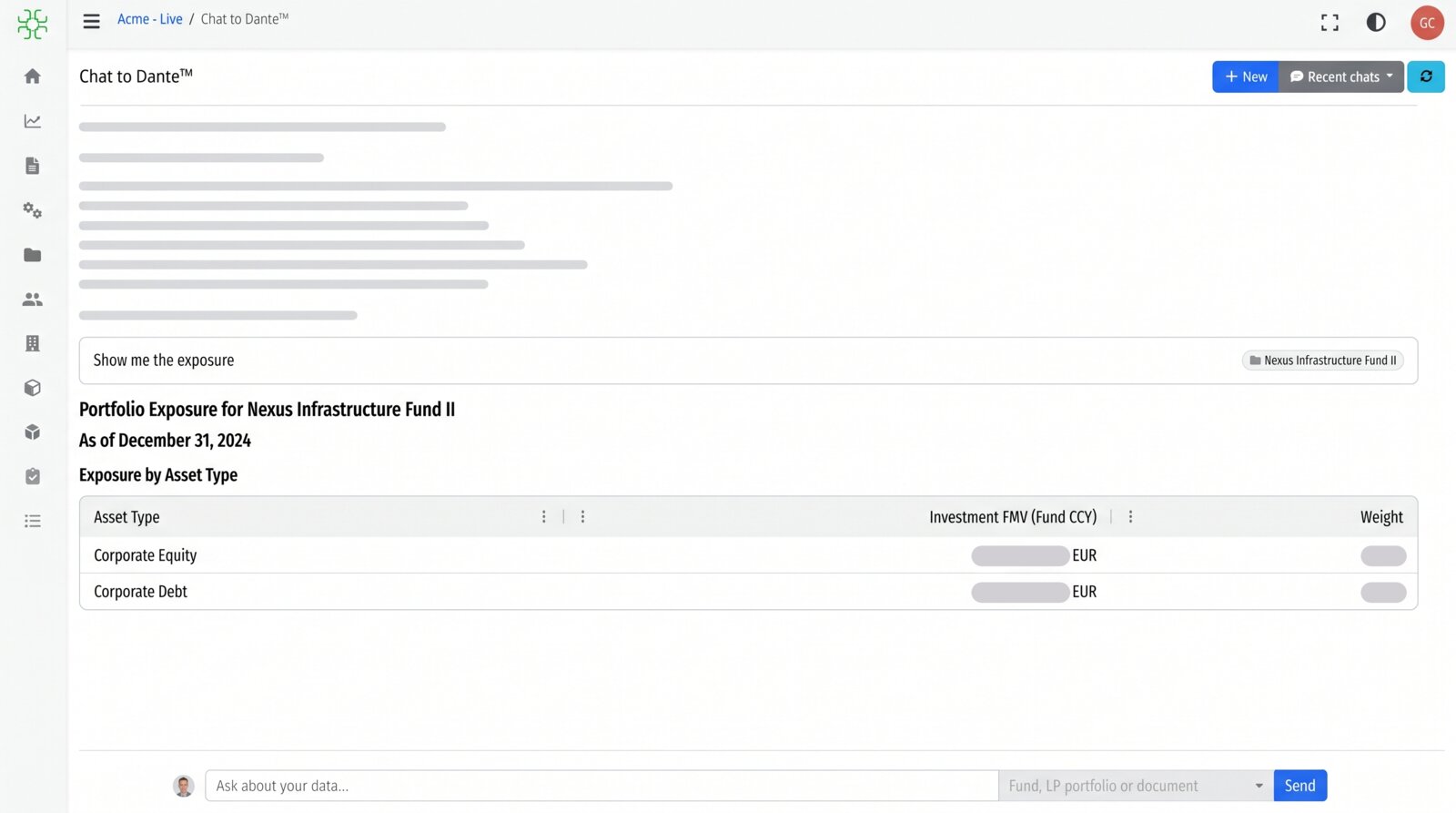The height and width of the screenshot is (813, 1456).
Task: Sort by the Asset Type column header
Action: tap(126, 517)
